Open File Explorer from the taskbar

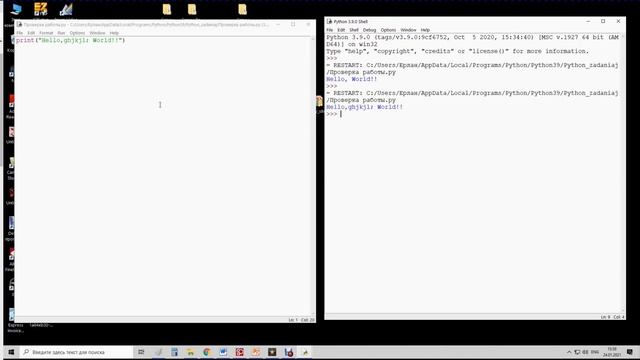pos(190,352)
